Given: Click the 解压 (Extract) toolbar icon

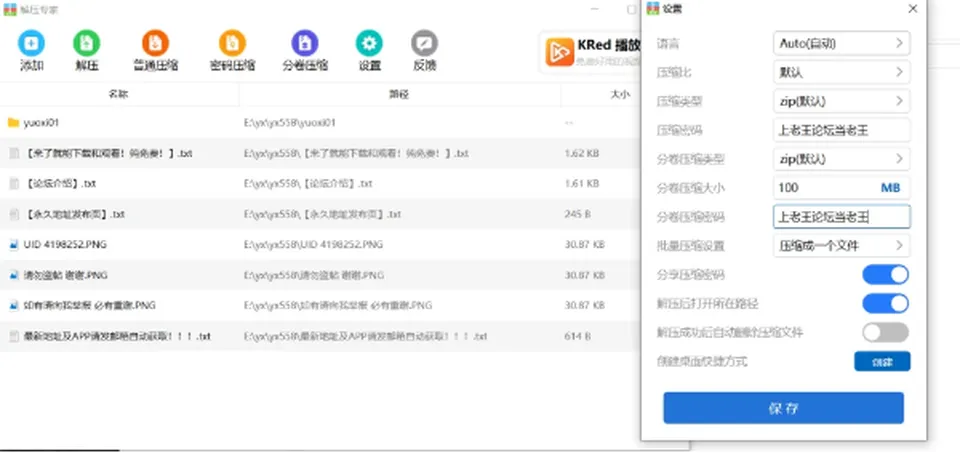Looking at the screenshot, I should [87, 43].
